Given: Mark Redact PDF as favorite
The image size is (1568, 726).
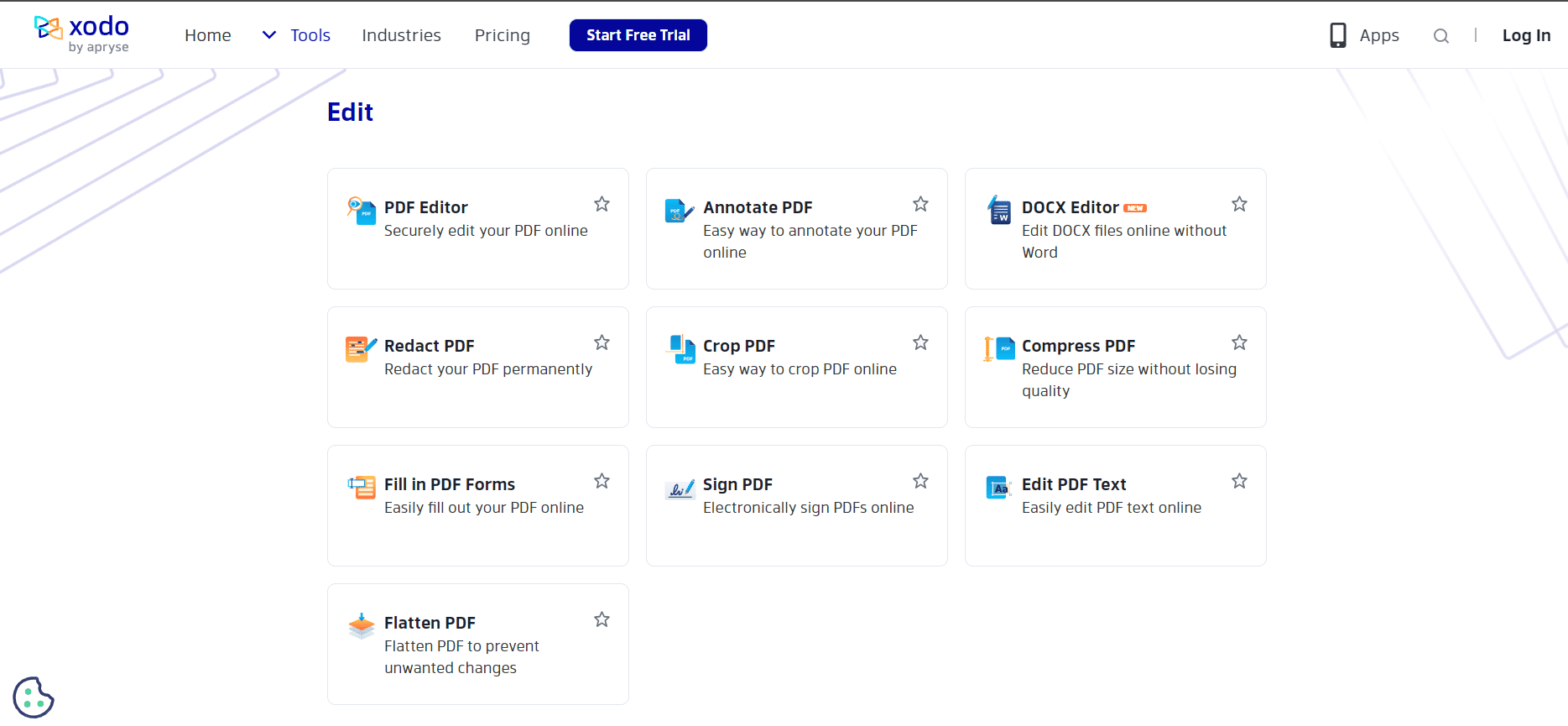Looking at the screenshot, I should (x=602, y=342).
